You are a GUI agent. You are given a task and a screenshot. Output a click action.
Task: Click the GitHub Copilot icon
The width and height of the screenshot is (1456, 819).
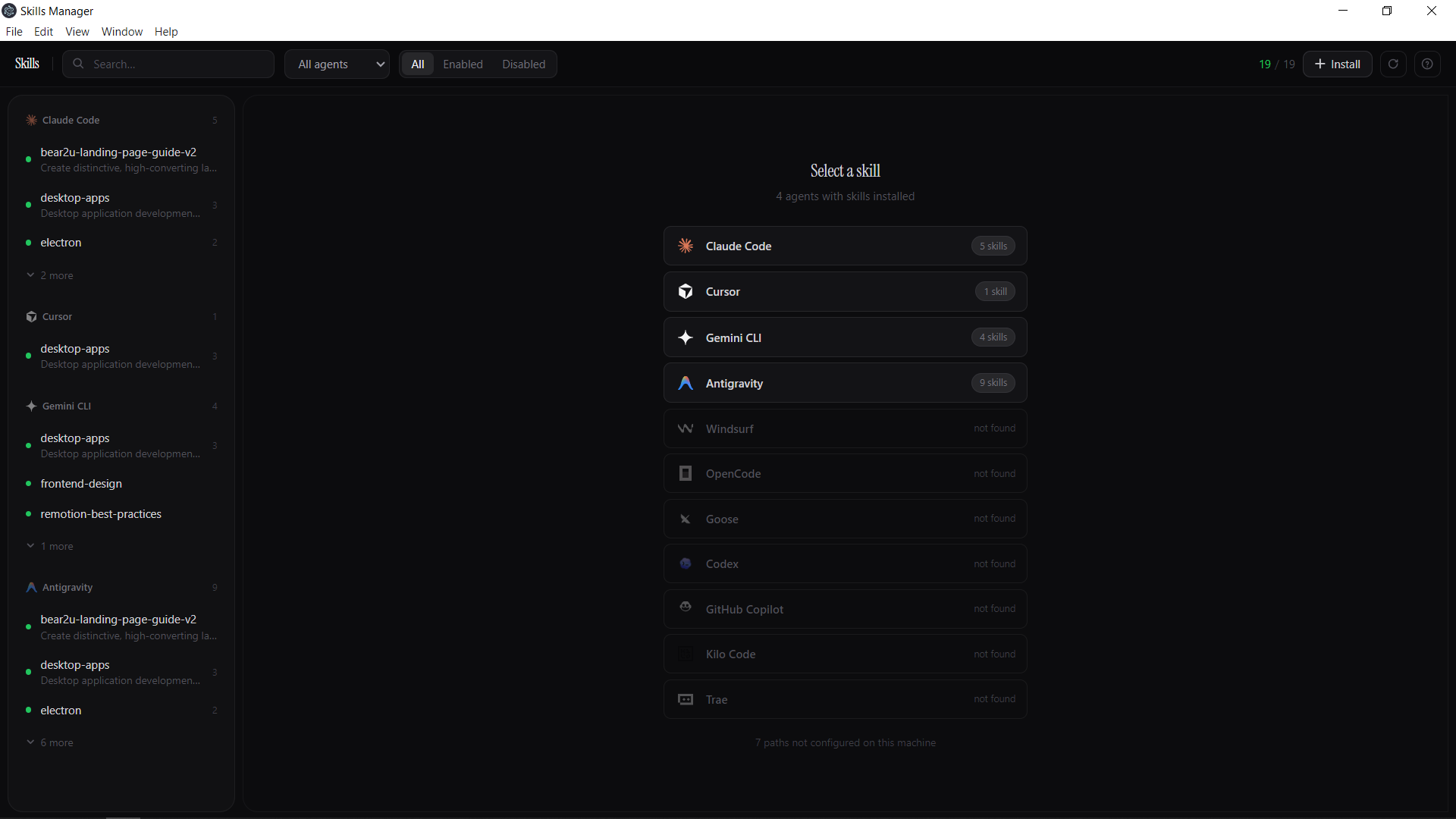tap(686, 608)
